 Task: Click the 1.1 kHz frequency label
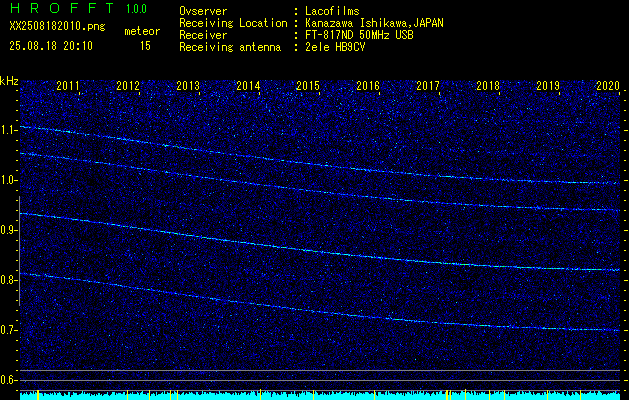tap(7, 130)
